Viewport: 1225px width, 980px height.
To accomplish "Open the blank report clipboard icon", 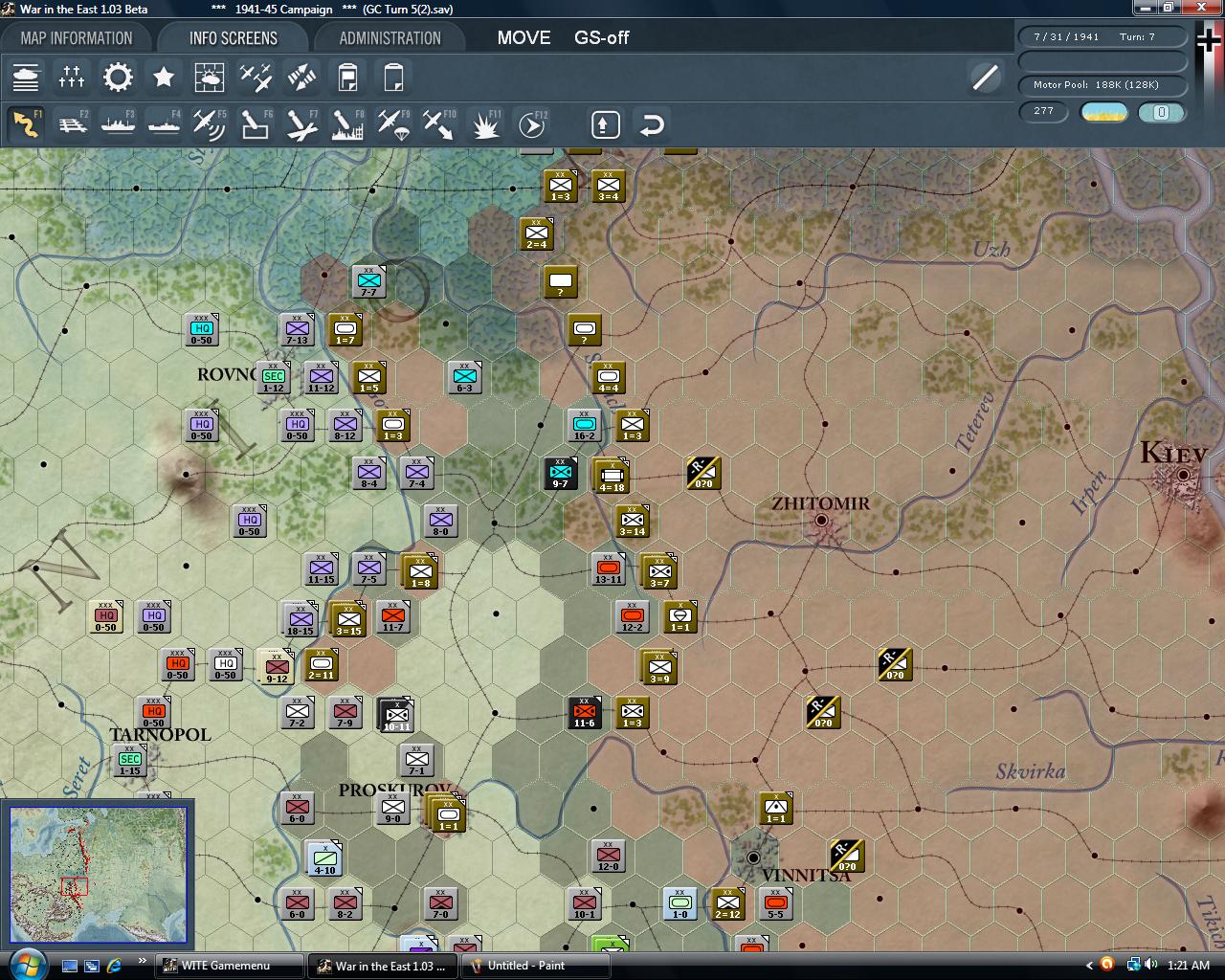I will pos(393,78).
